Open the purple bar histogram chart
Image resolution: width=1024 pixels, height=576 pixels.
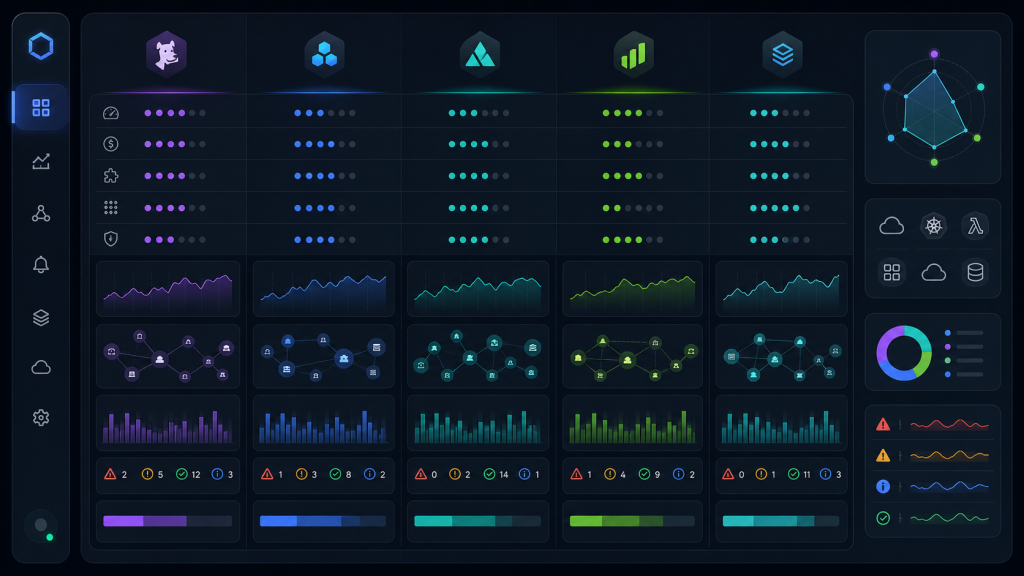tap(168, 423)
